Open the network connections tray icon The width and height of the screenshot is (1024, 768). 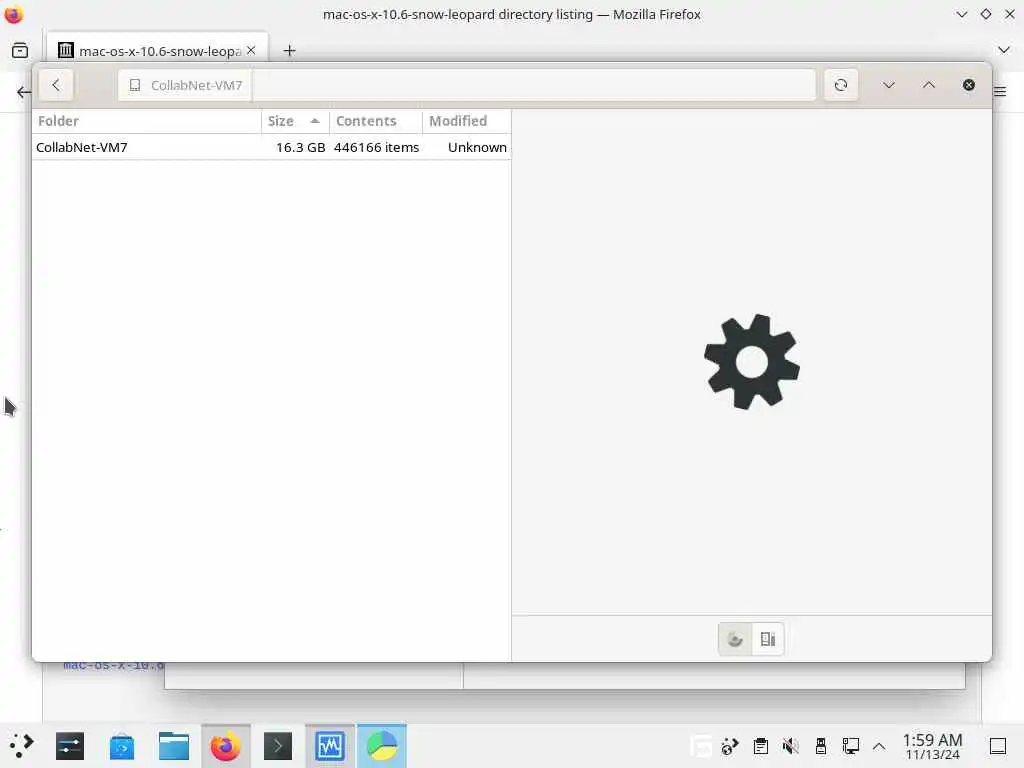point(850,746)
